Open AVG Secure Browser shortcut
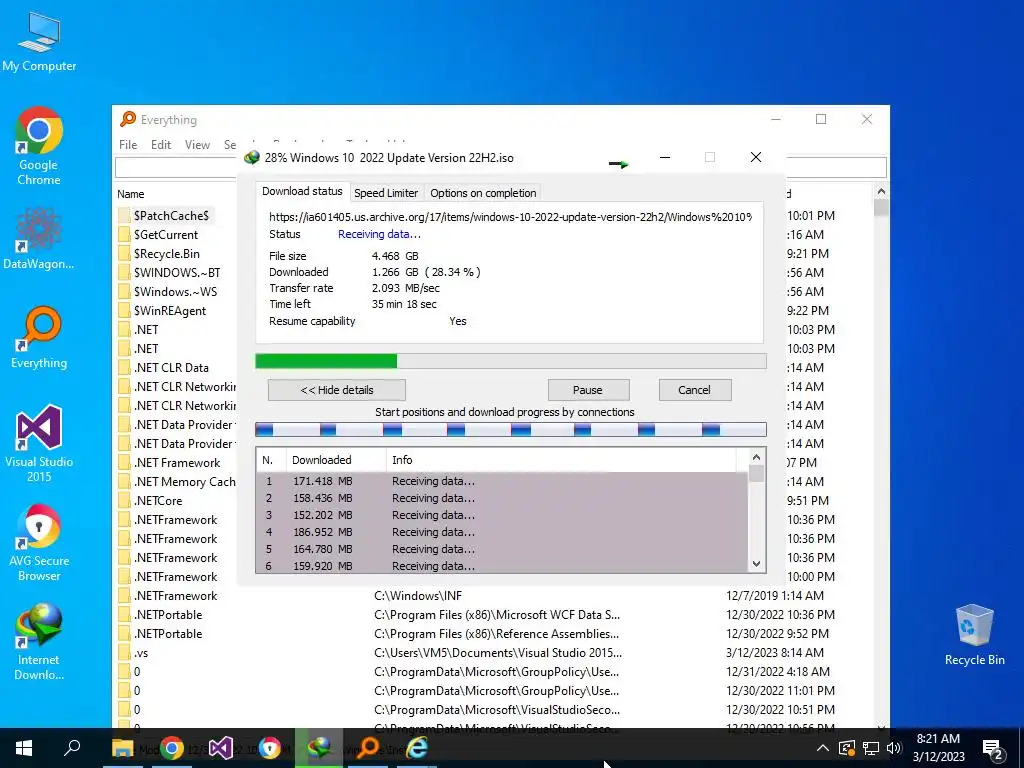 (39, 542)
